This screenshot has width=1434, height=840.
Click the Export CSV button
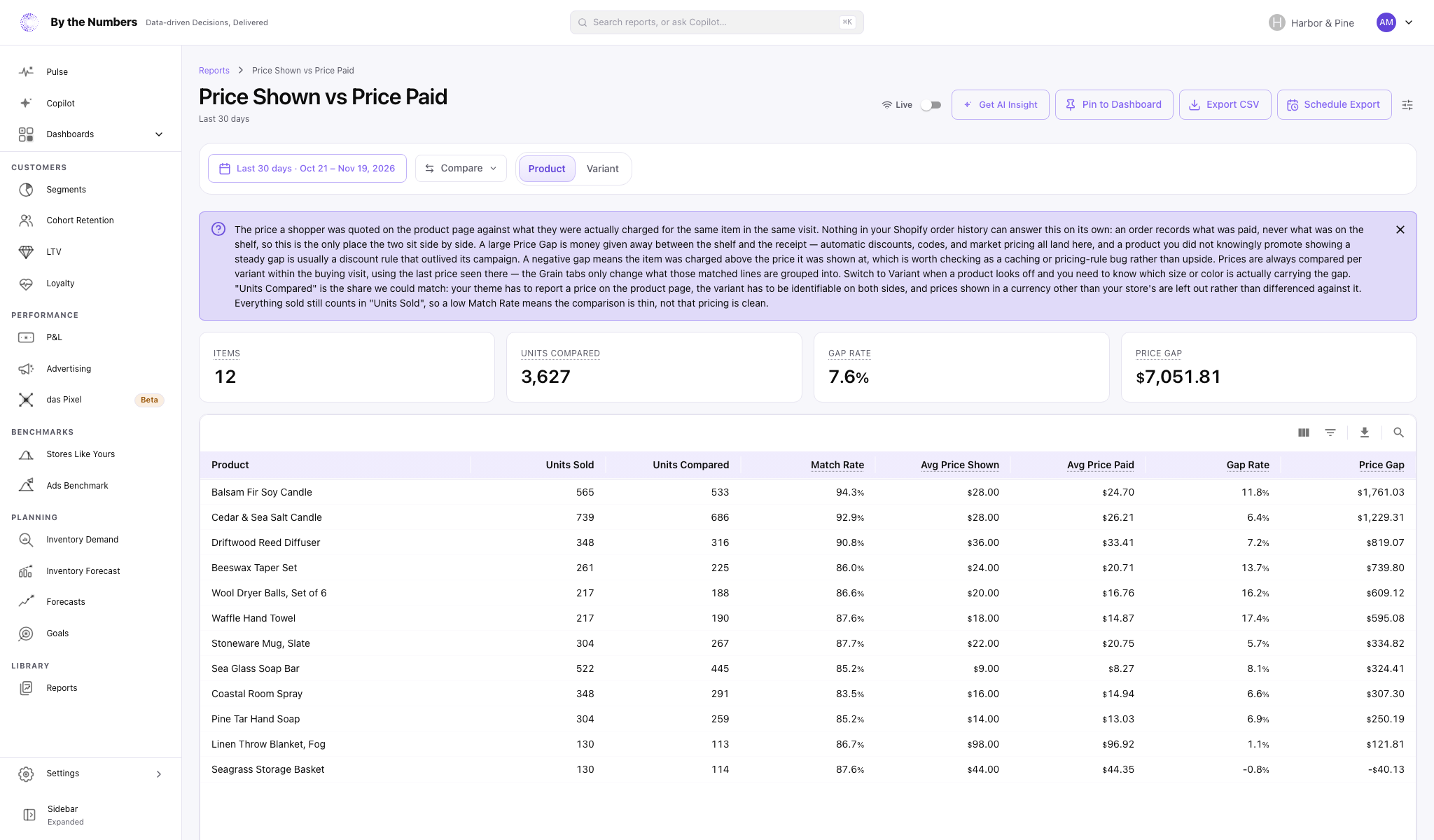click(x=1225, y=105)
